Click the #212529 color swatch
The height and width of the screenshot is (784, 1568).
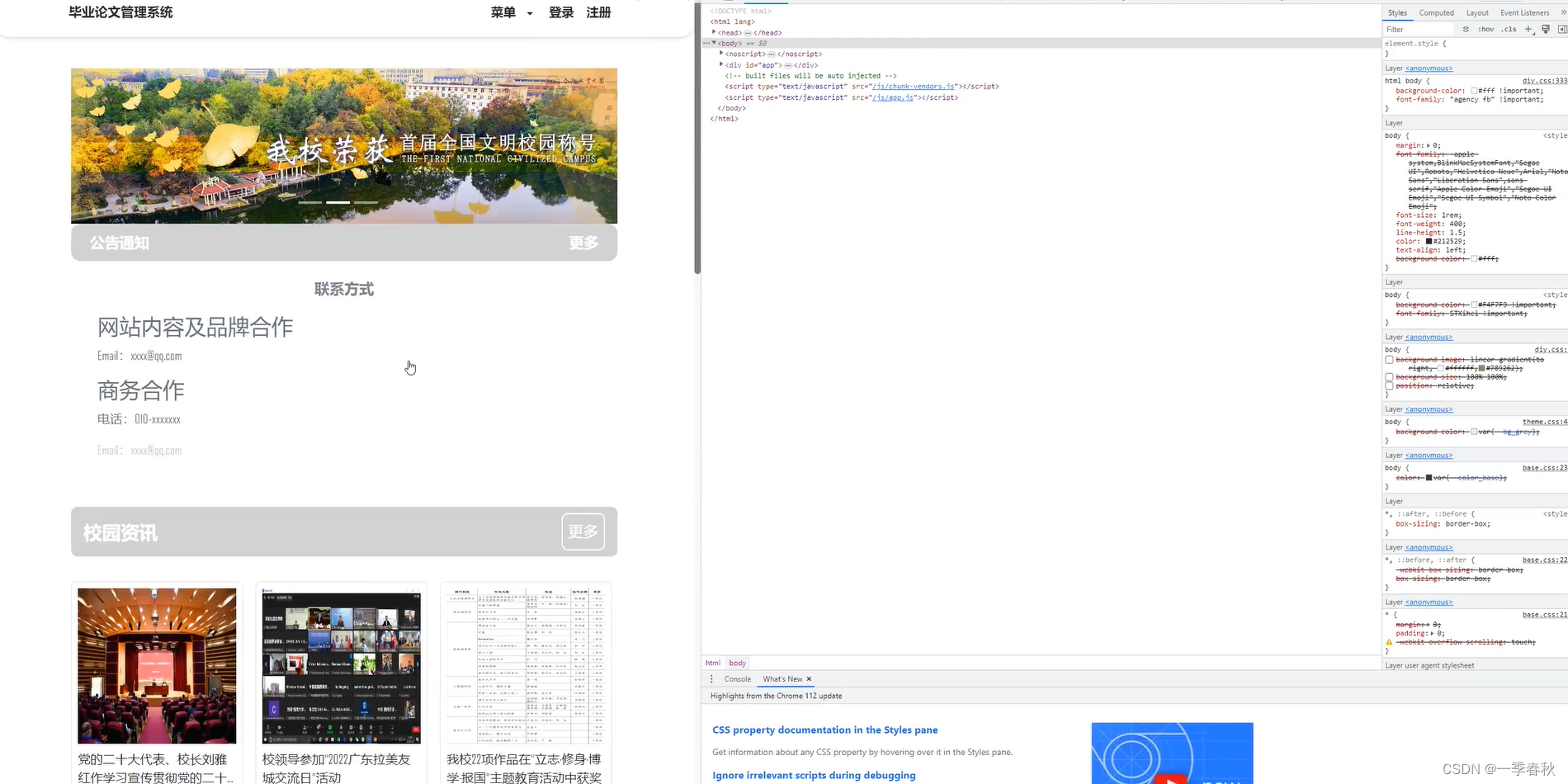coord(1429,242)
